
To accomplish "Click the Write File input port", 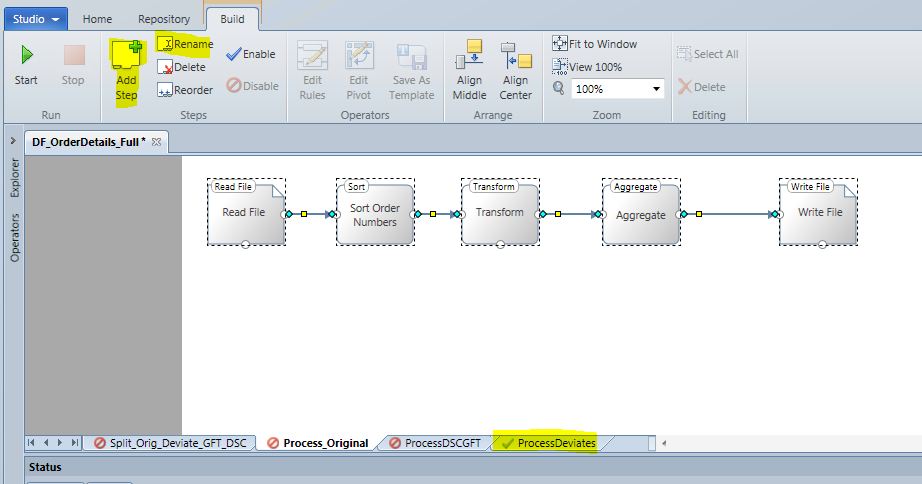I will 776,214.
